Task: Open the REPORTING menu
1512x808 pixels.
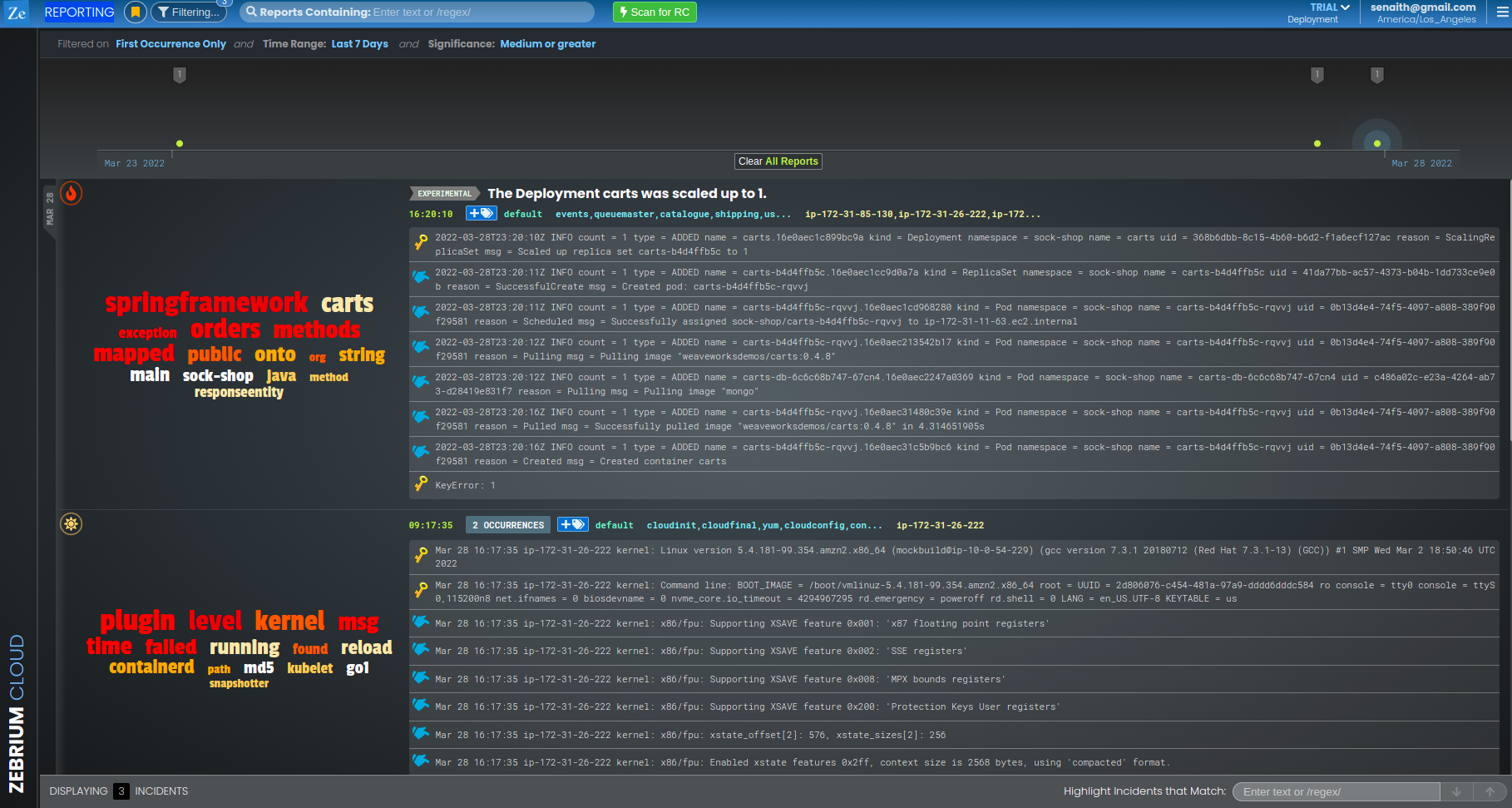Action: tap(79, 12)
